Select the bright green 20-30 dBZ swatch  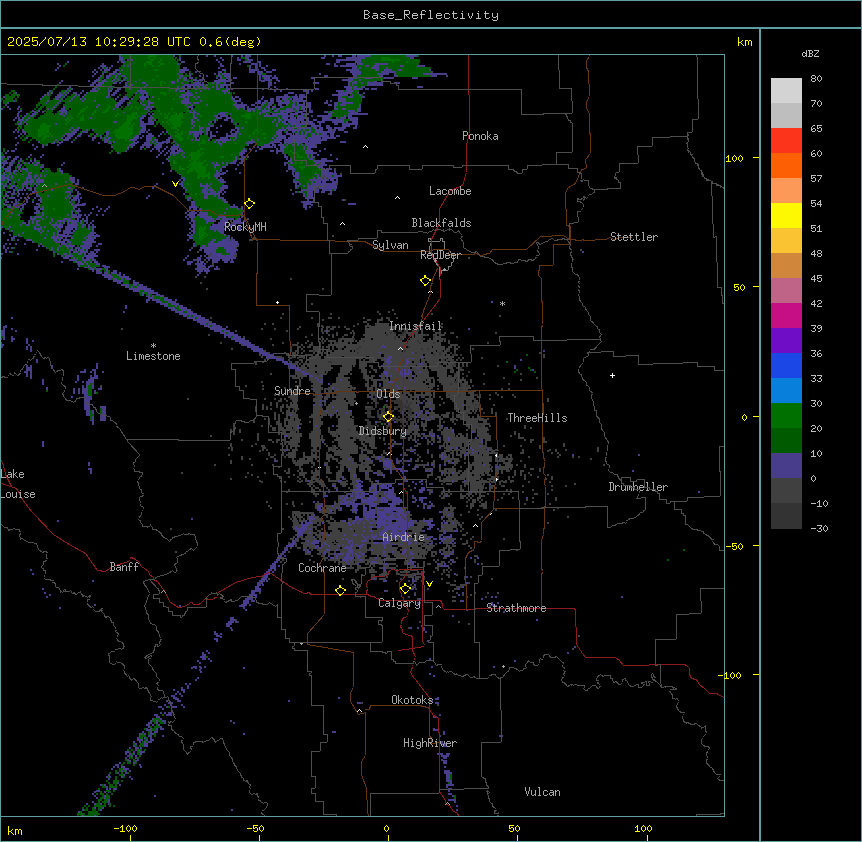[x=786, y=416]
